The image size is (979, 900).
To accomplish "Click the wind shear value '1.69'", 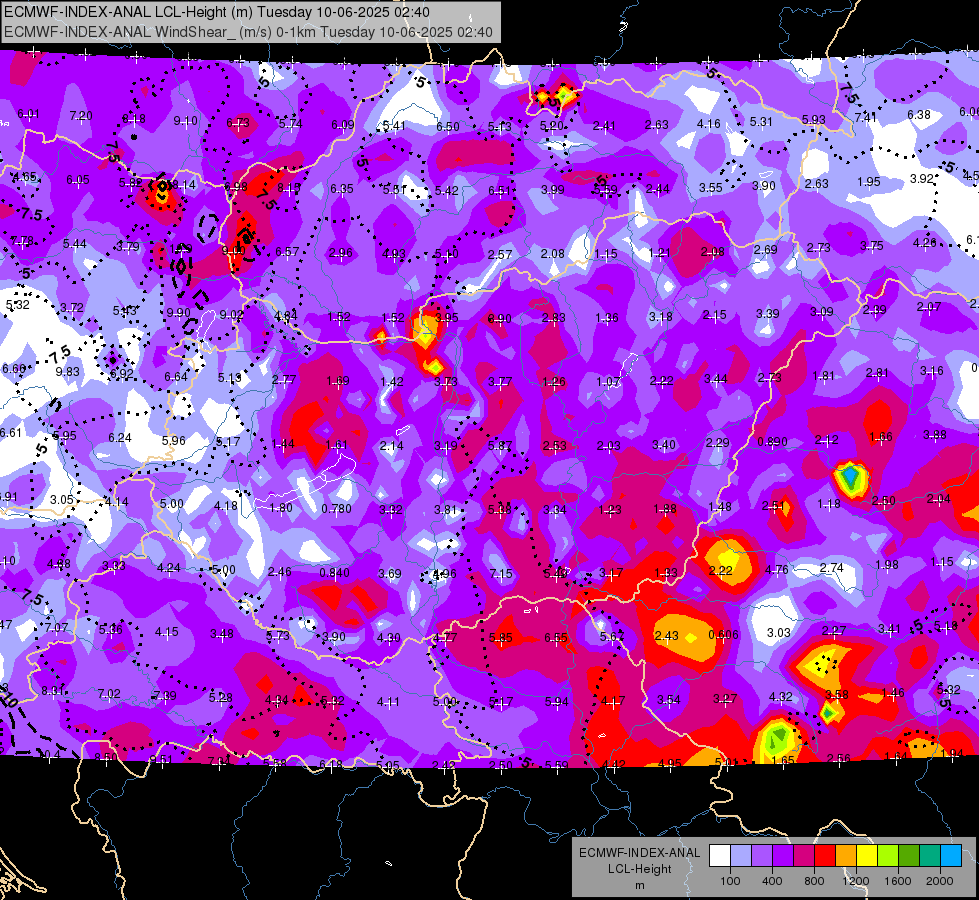I will [338, 381].
